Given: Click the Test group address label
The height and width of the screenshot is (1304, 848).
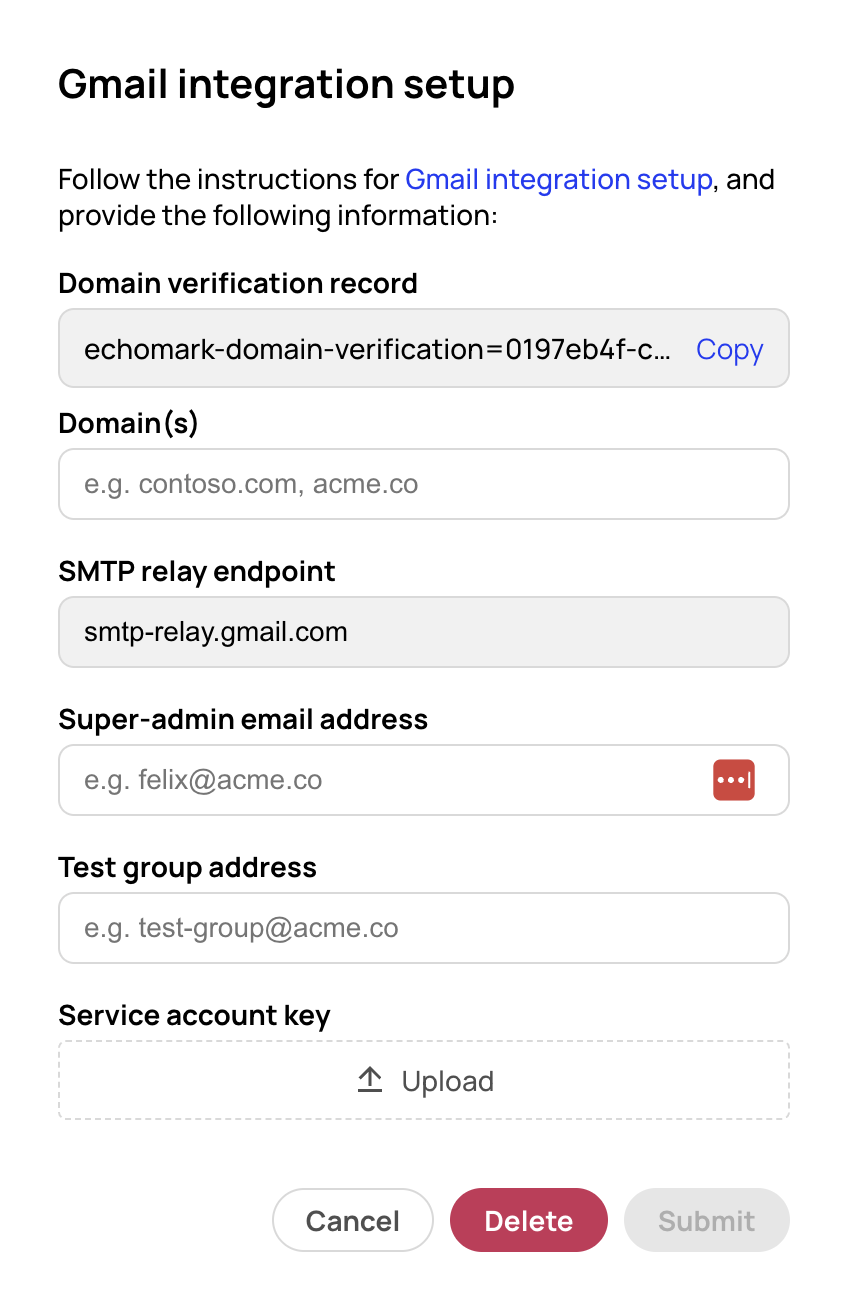Looking at the screenshot, I should [x=187, y=867].
